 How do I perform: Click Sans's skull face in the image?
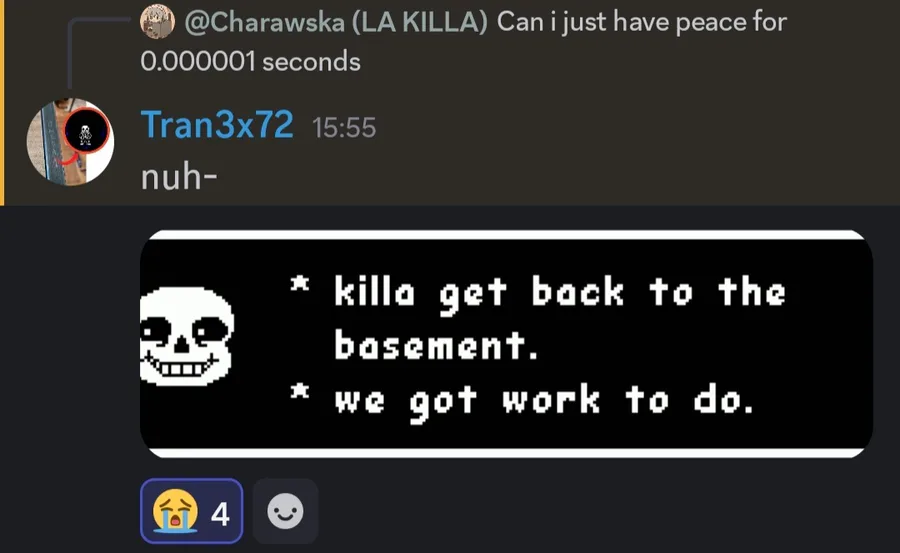point(187,336)
